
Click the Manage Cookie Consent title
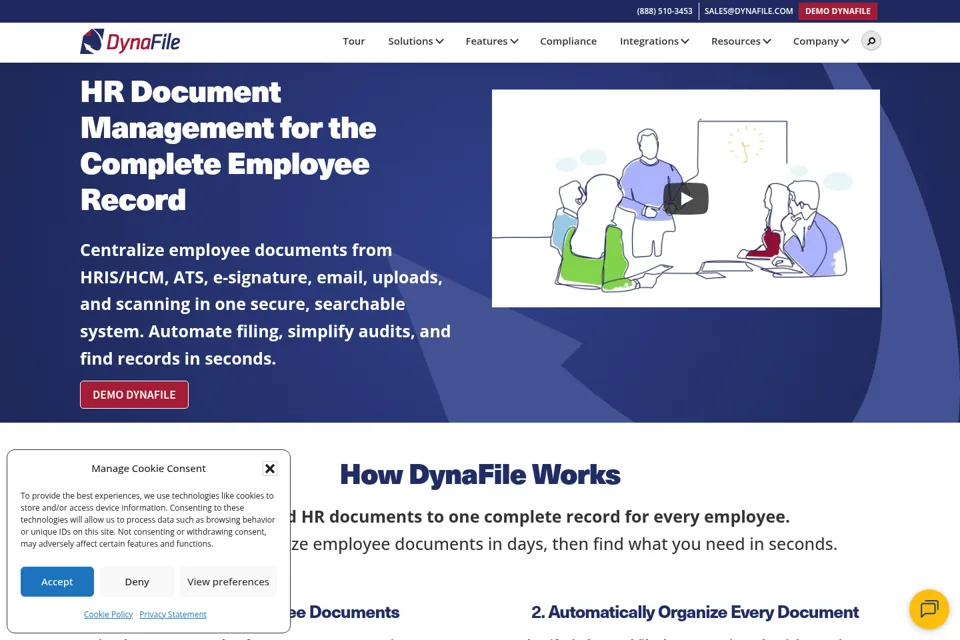click(x=148, y=469)
